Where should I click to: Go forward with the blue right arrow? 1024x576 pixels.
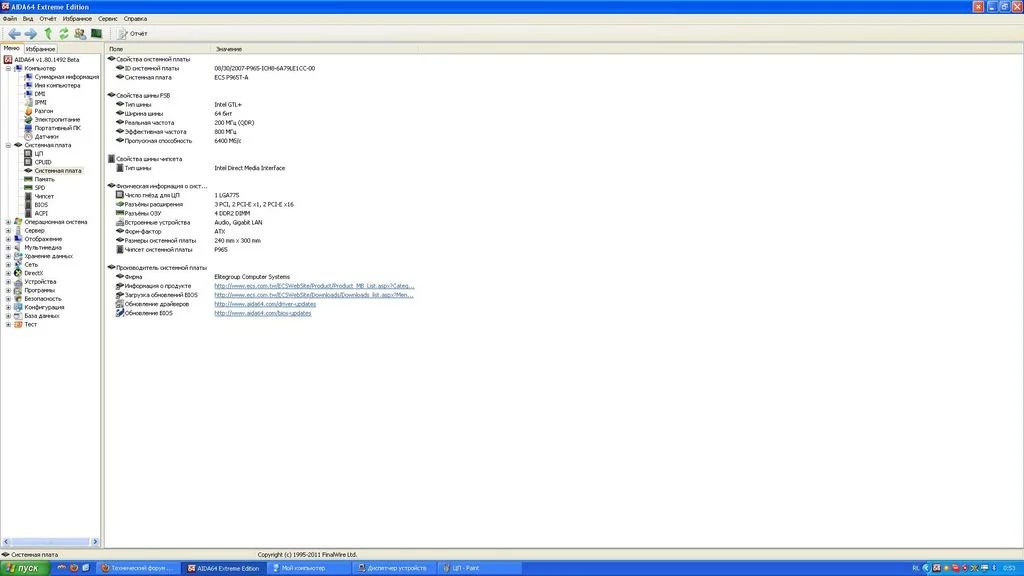31,33
